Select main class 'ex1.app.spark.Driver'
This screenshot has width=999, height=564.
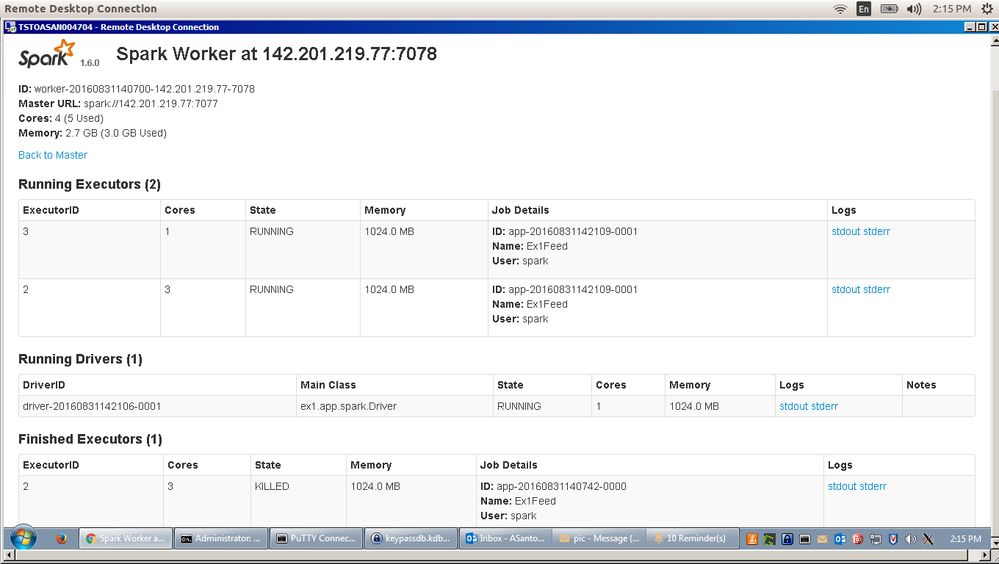click(349, 406)
